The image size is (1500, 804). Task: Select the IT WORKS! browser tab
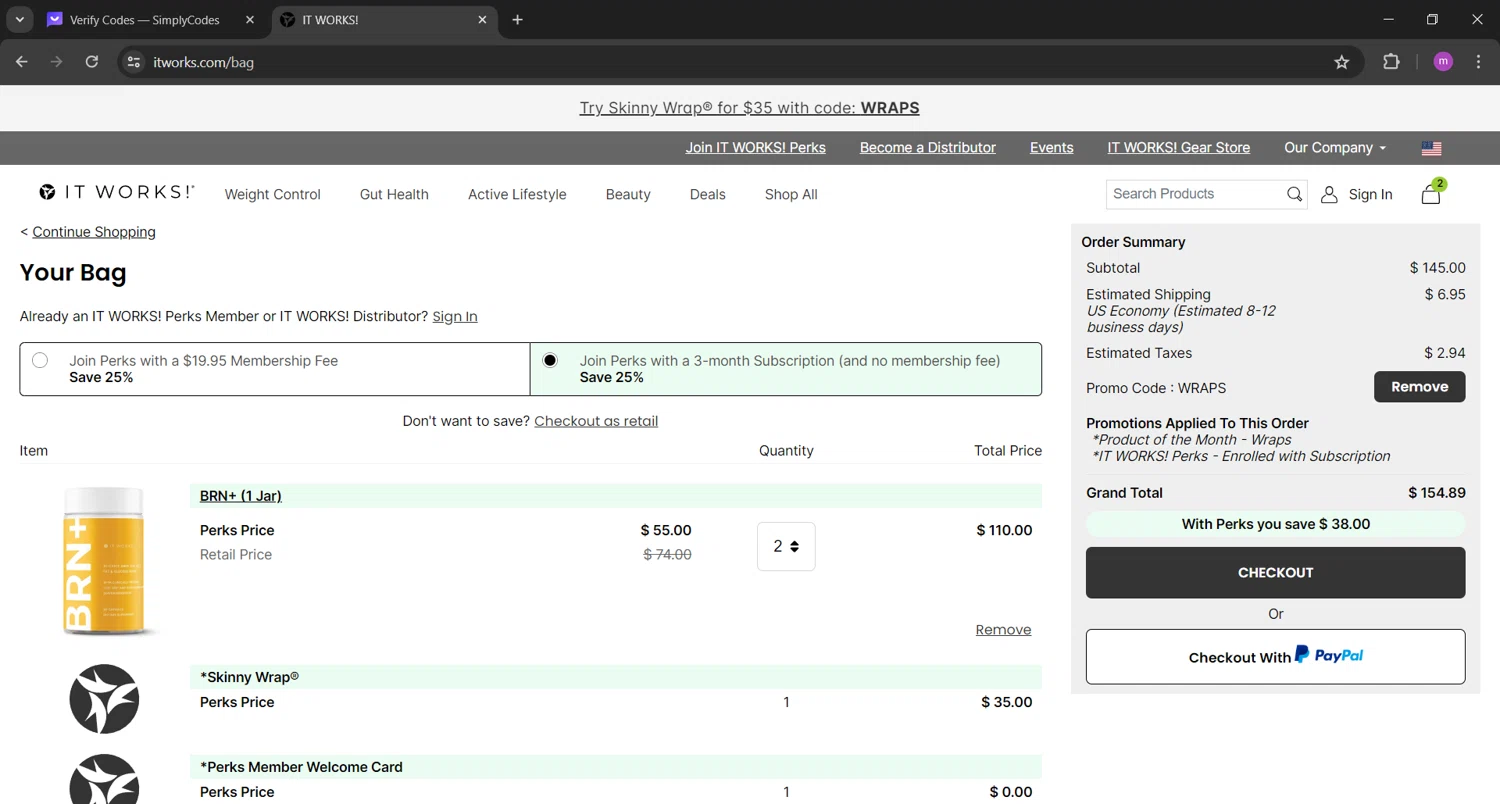point(385,20)
